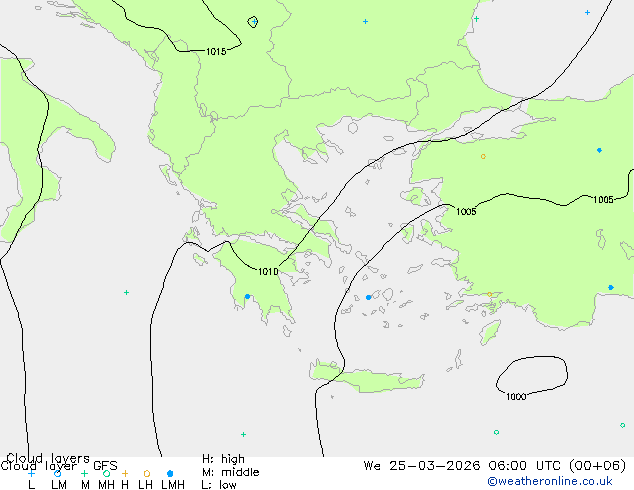Click the 'M: middle' legend text
Viewport: 634px width, 490px height.
click(230, 472)
